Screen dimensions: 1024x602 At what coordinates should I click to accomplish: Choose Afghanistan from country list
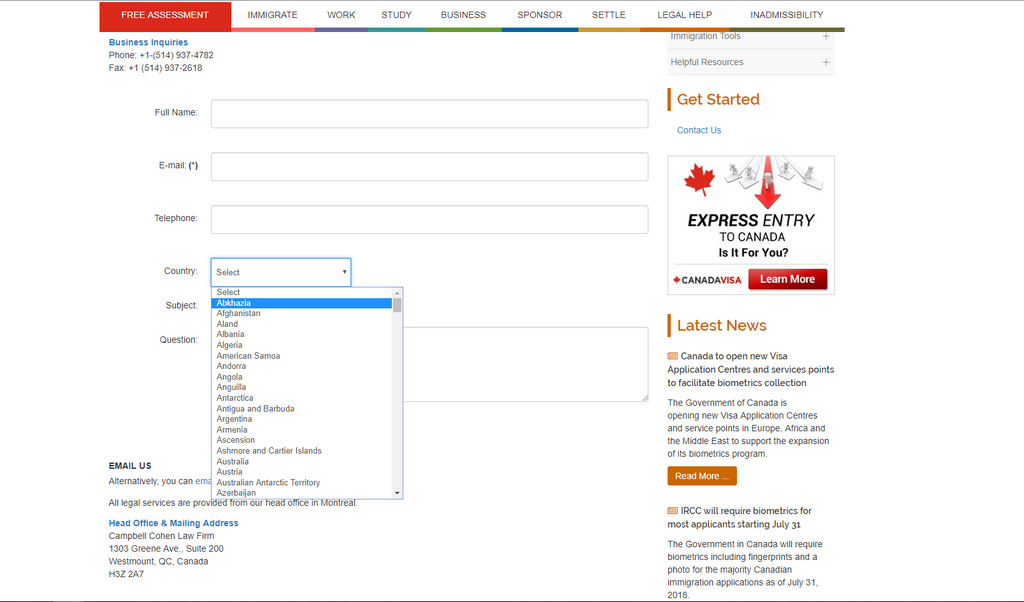pyautogui.click(x=302, y=313)
